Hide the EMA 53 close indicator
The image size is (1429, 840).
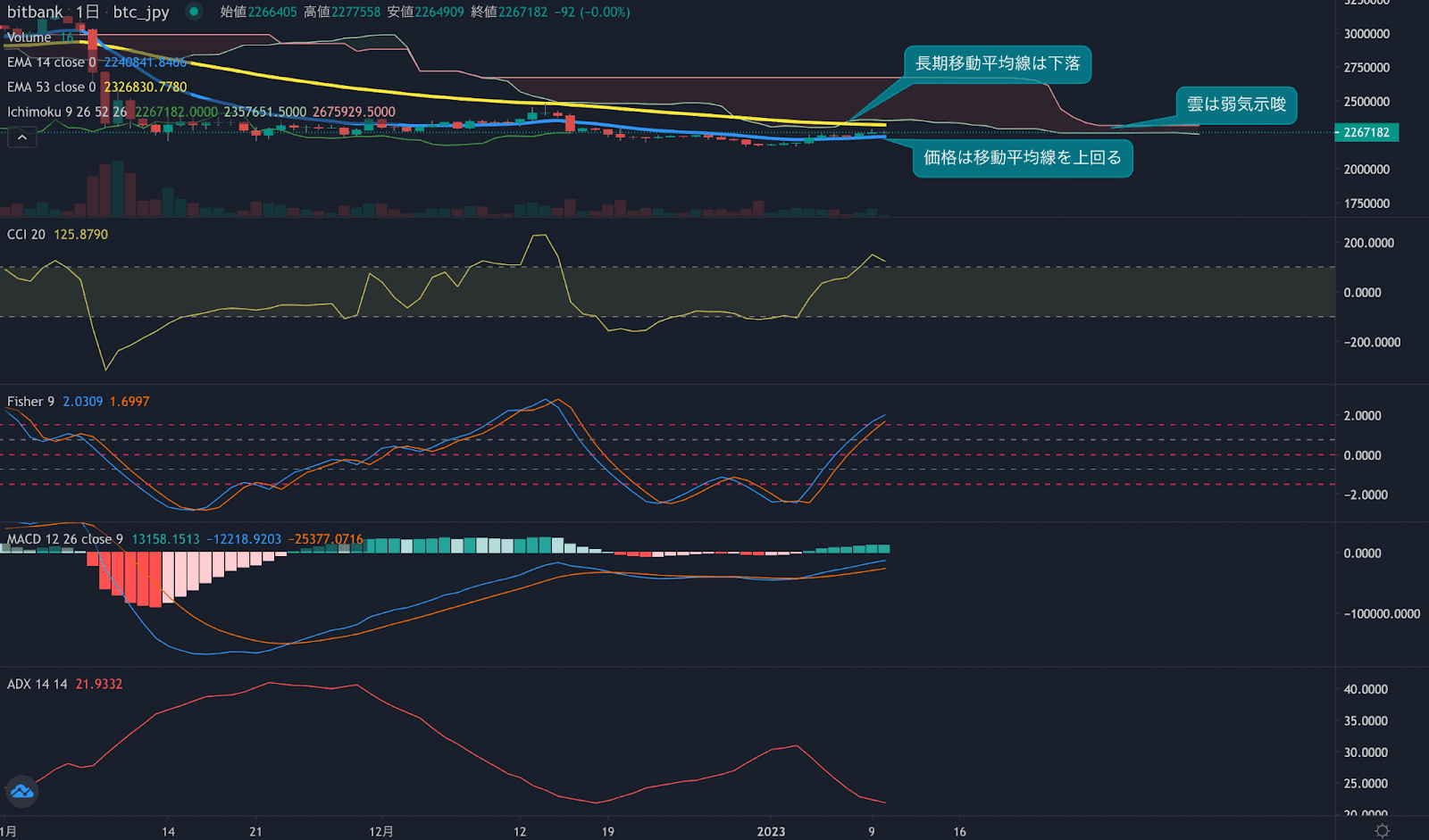pos(49,87)
